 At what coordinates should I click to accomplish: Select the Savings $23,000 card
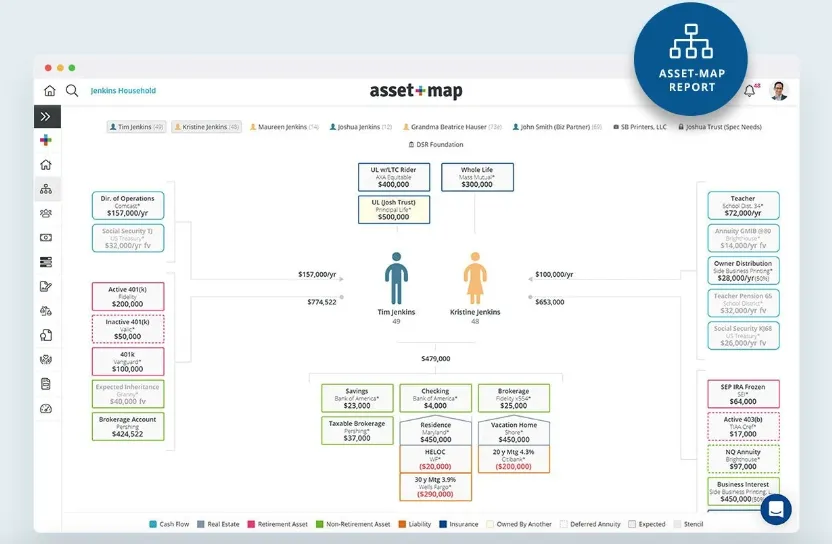(357, 398)
